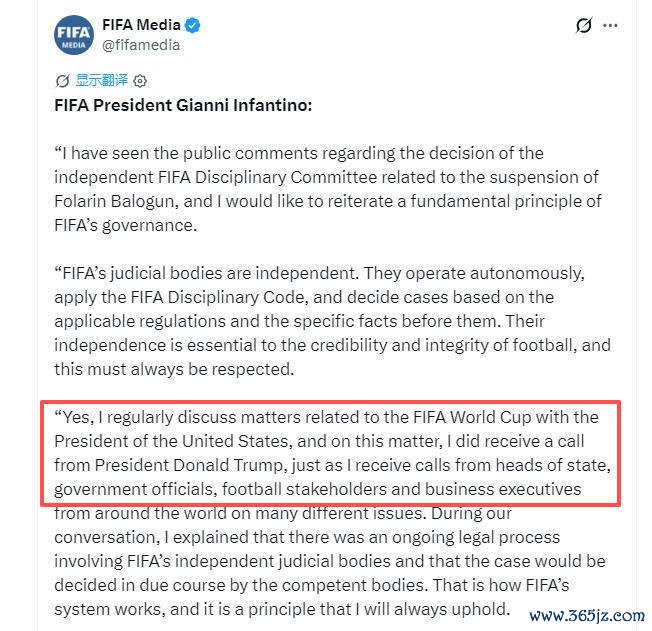Open the three-dot more options menu
Image resolution: width=652 pixels, height=631 pixels.
point(610,25)
